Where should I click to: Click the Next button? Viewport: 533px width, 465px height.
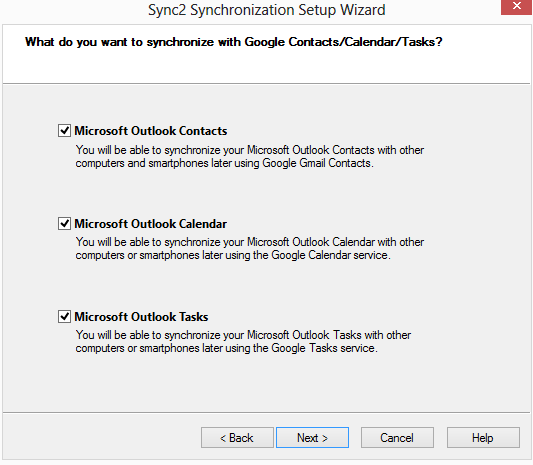[312, 437]
